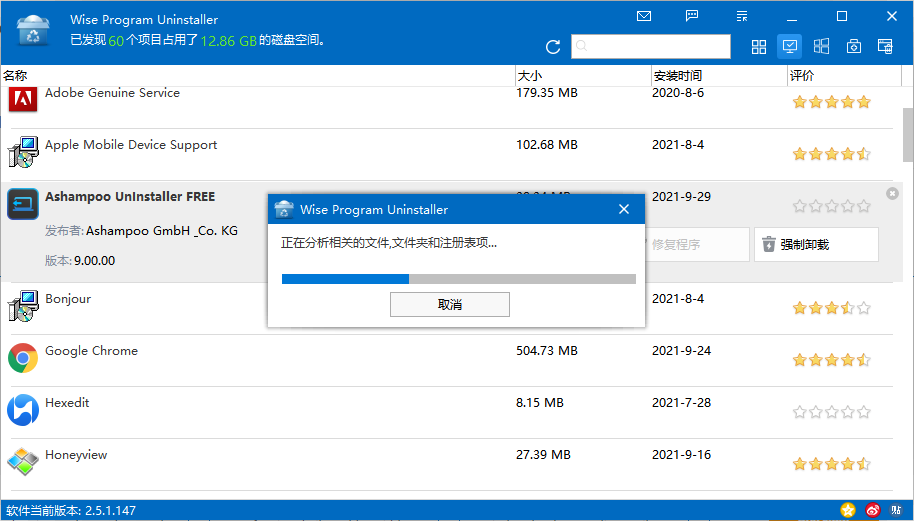Click Adobe size 179.35 MB
The height and width of the screenshot is (521, 914).
point(547,93)
